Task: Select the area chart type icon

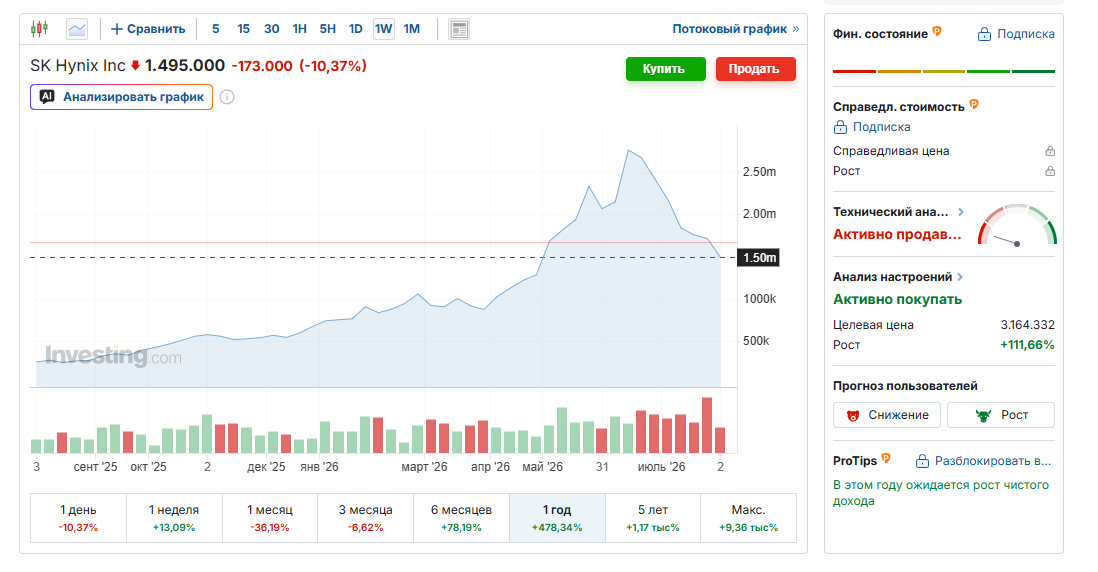Action: tap(77, 29)
